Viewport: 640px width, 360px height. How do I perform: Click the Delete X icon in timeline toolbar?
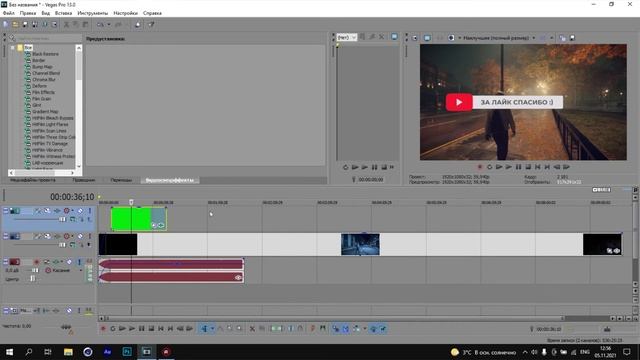[252, 329]
